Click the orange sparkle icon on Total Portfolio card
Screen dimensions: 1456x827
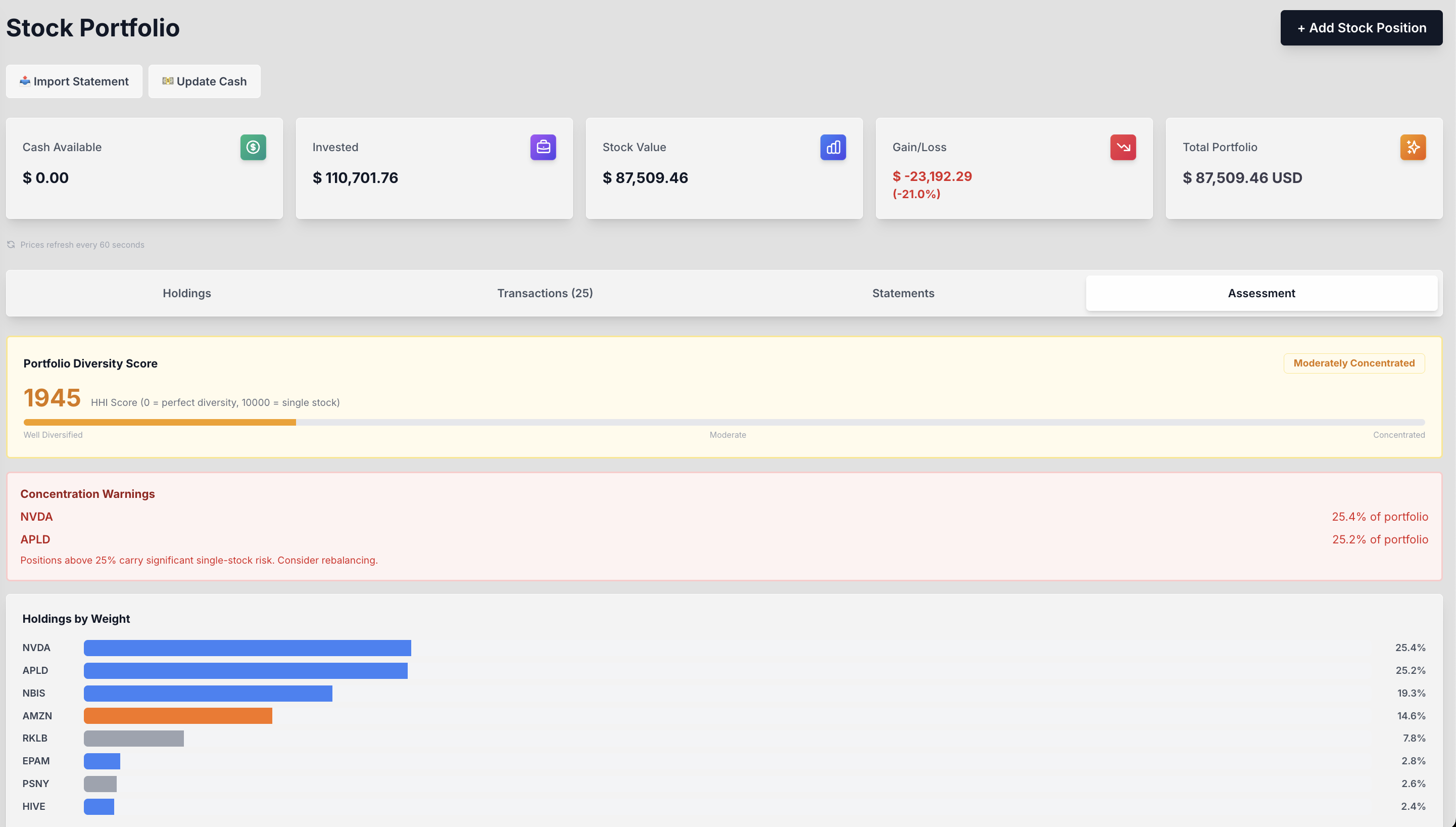coord(1414,147)
